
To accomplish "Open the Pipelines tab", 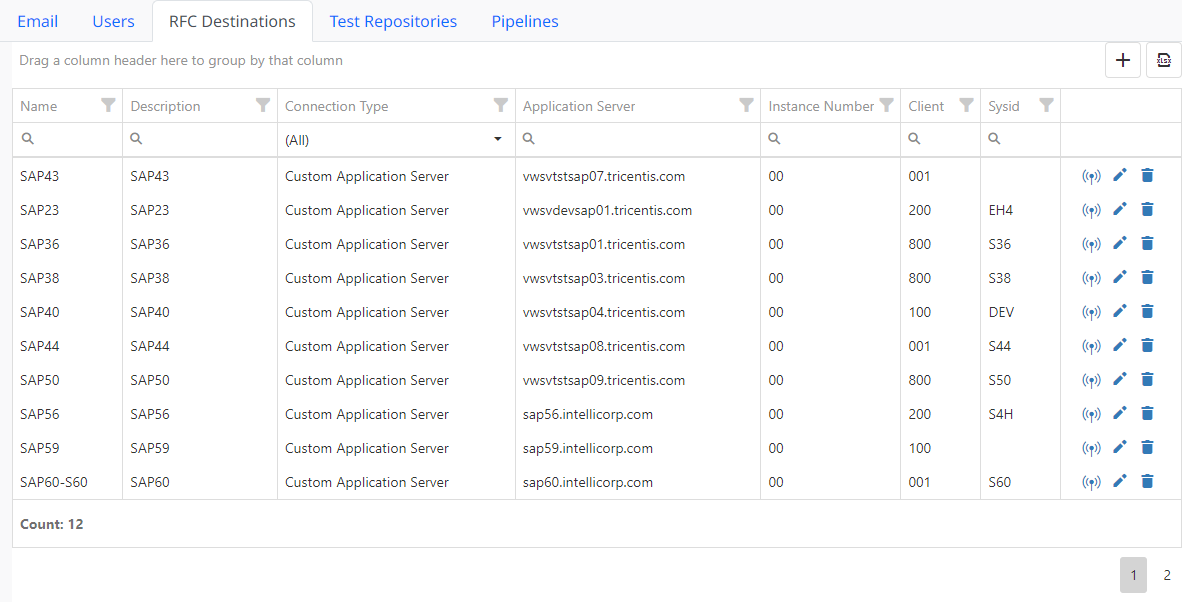I will tap(525, 21).
